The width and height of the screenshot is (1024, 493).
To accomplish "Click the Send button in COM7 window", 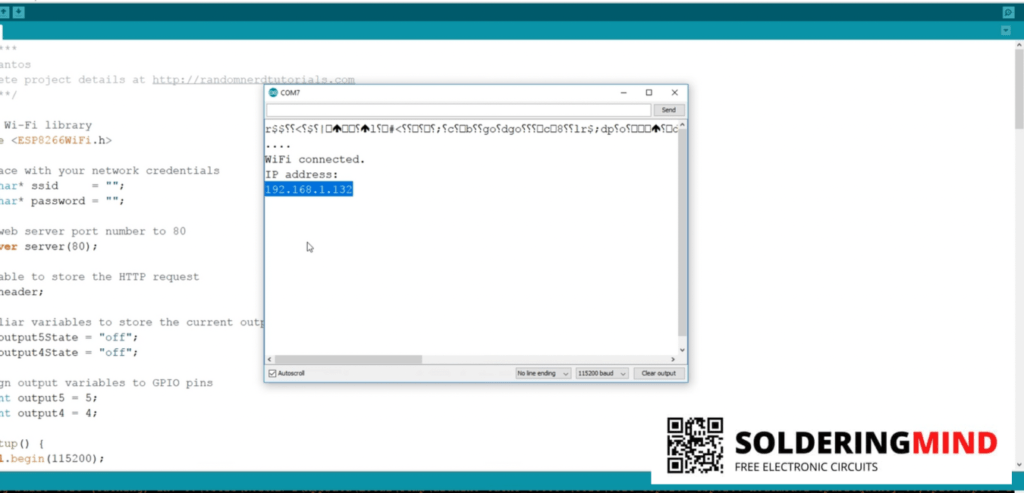I will click(x=669, y=110).
